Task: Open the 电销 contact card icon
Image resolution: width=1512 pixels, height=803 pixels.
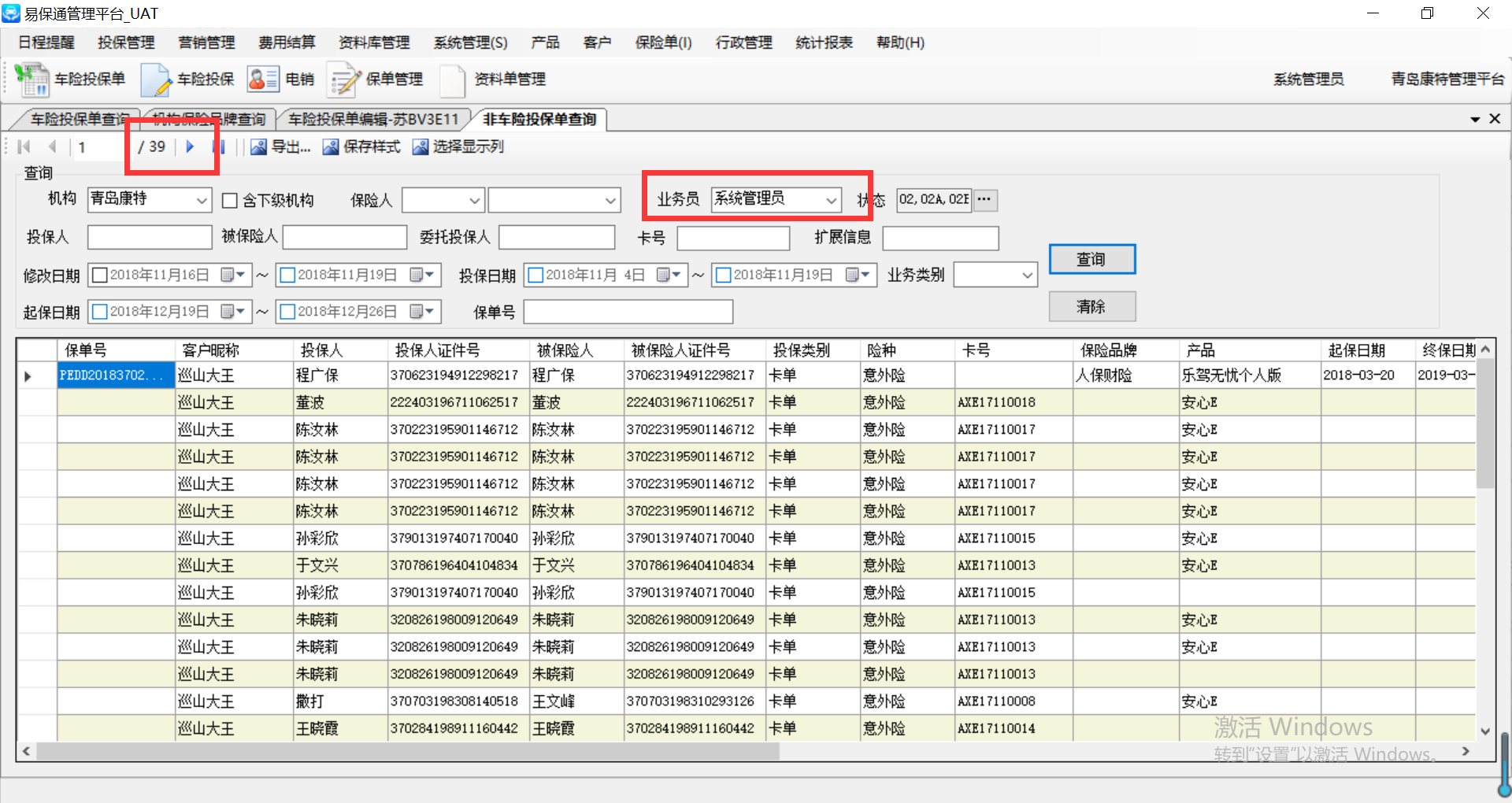Action: coord(262,80)
